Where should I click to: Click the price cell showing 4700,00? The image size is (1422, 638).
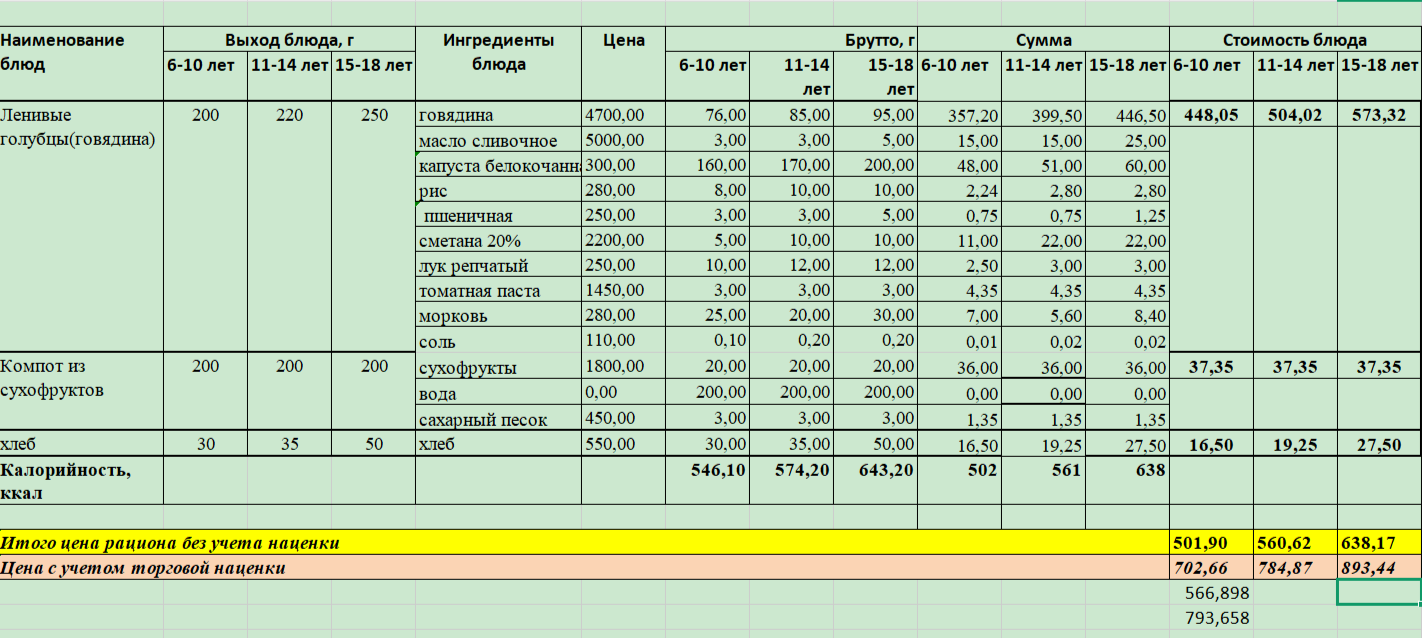click(622, 115)
